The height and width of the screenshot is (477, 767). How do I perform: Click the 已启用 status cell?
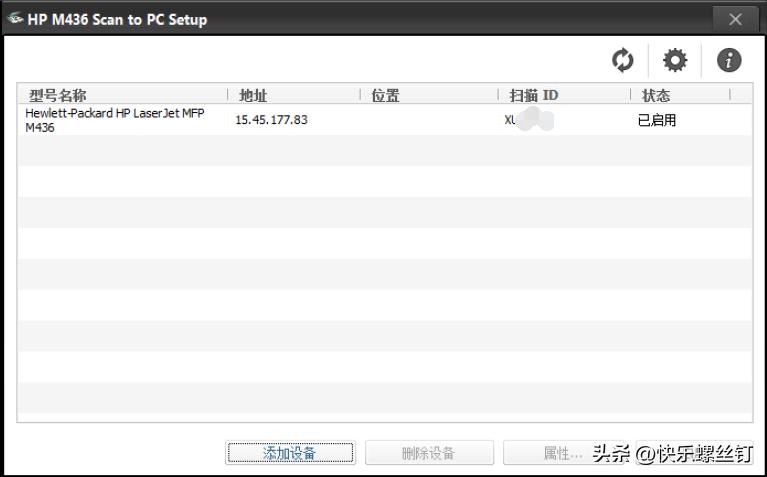(x=657, y=120)
